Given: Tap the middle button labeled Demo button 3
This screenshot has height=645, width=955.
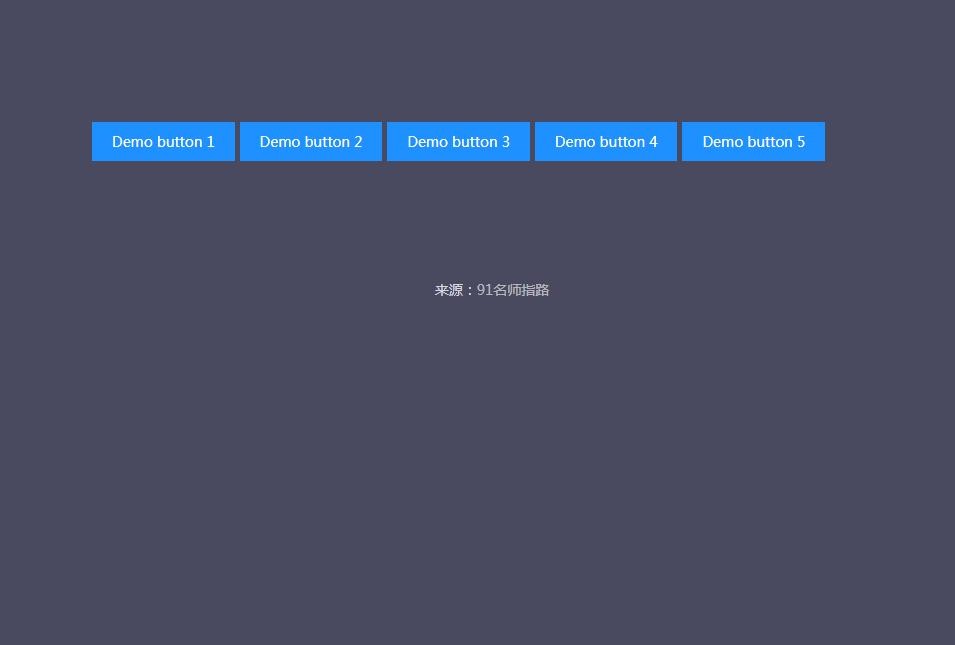Looking at the screenshot, I should point(458,141).
